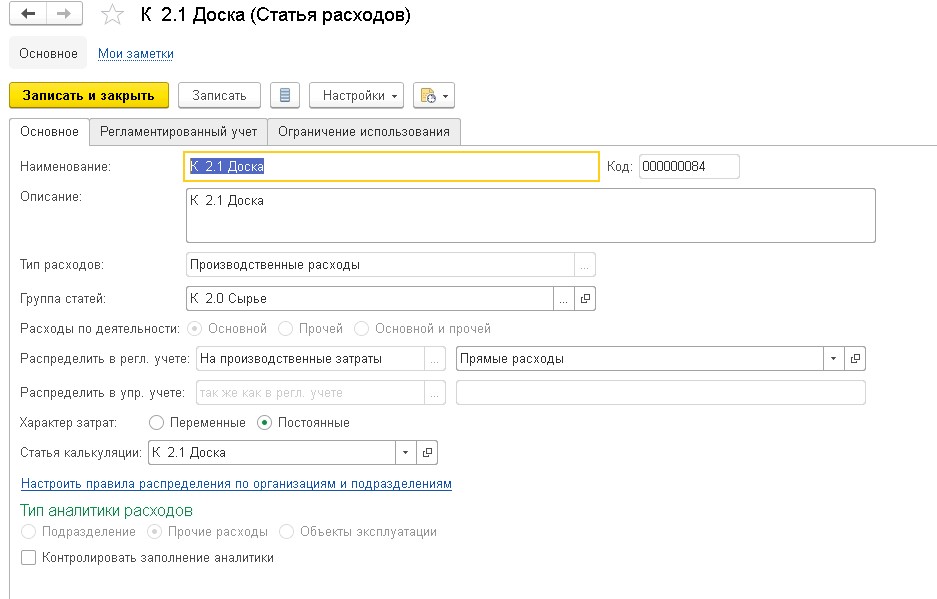Image resolution: width=937 pixels, height=599 pixels.
Task: Switch to Регламентированный учет tab
Action: click(178, 131)
